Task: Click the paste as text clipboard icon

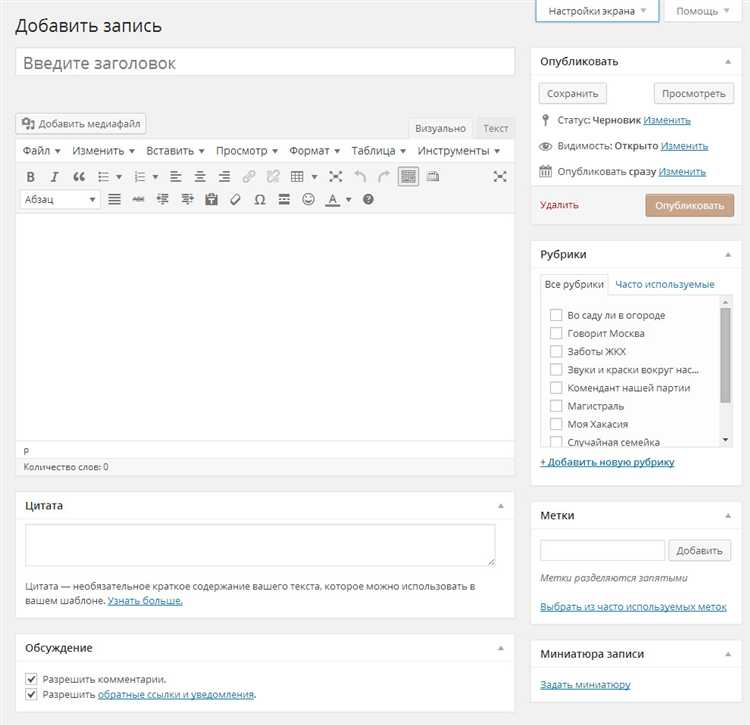Action: click(x=211, y=199)
